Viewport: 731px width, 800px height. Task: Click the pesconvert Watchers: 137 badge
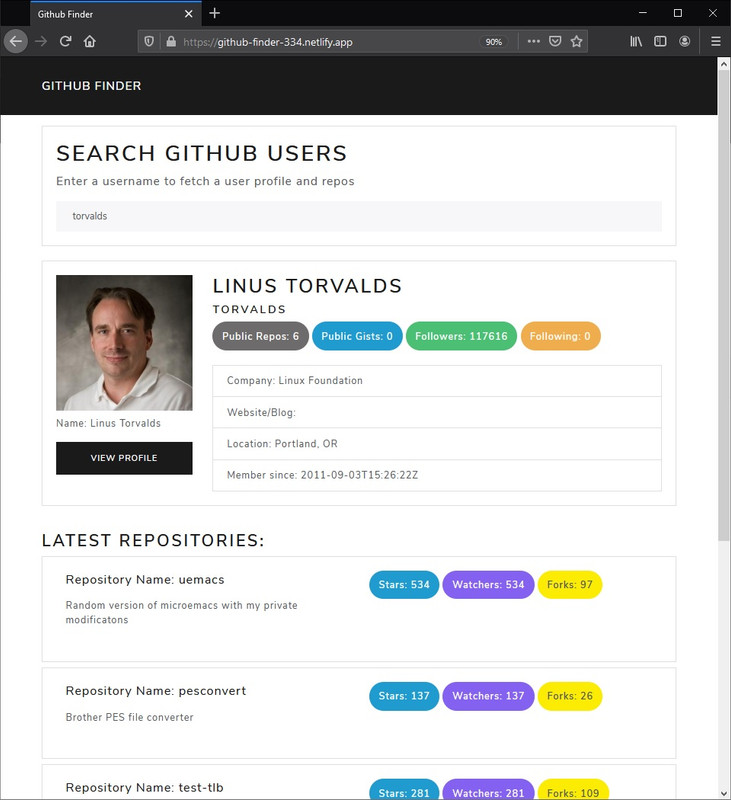point(488,696)
